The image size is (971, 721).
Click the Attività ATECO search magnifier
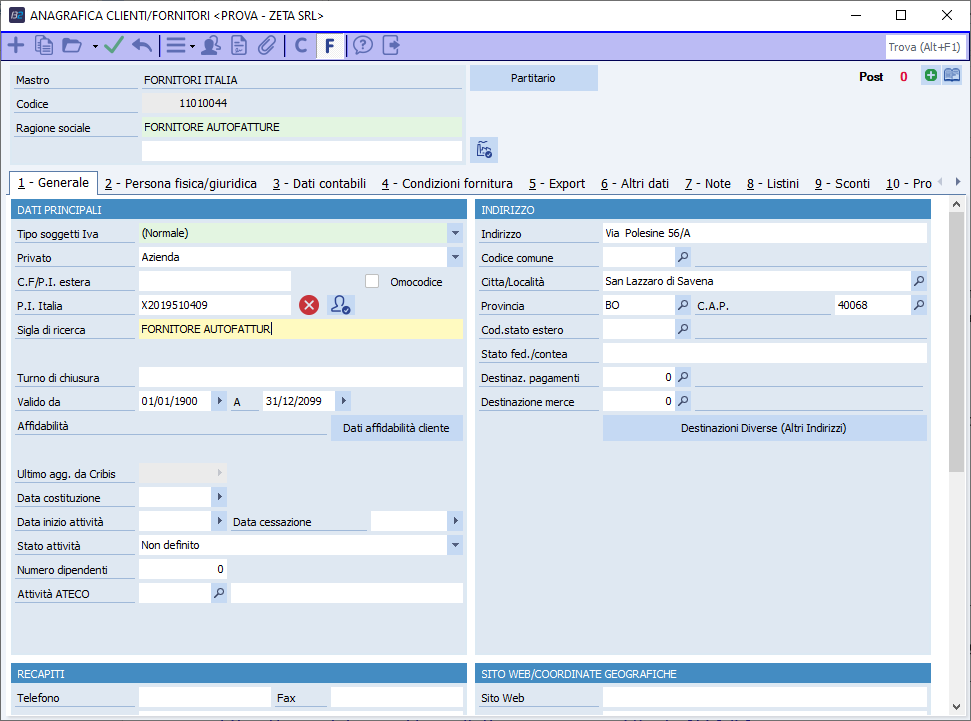(219, 593)
